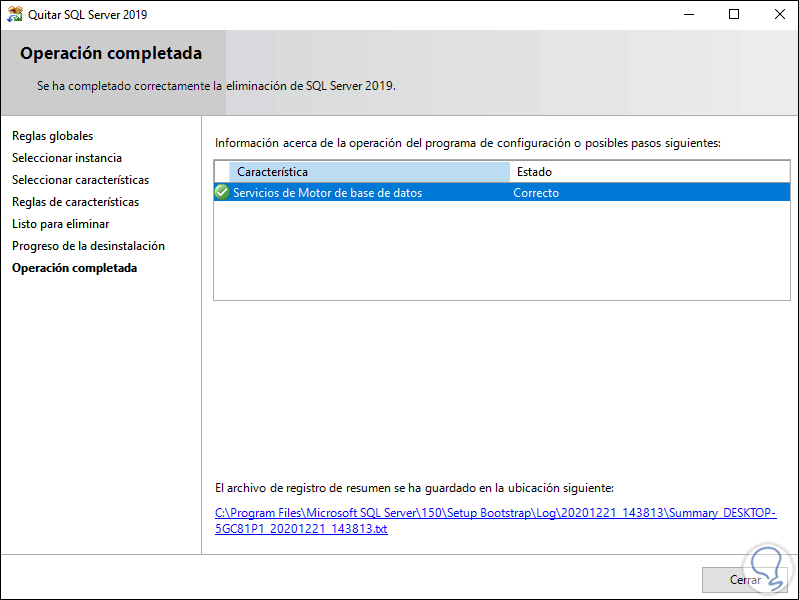Image resolution: width=799 pixels, height=600 pixels.
Task: Click the 'Reglas de características' step
Action: (75, 202)
